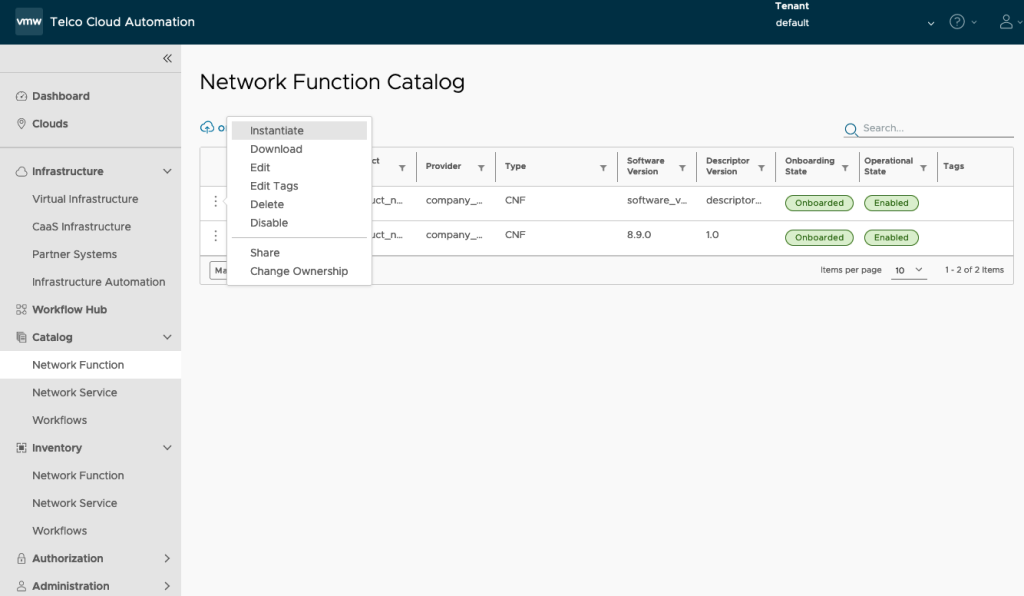Filter the Provider column
The height and width of the screenshot is (596, 1024).
coord(481,168)
